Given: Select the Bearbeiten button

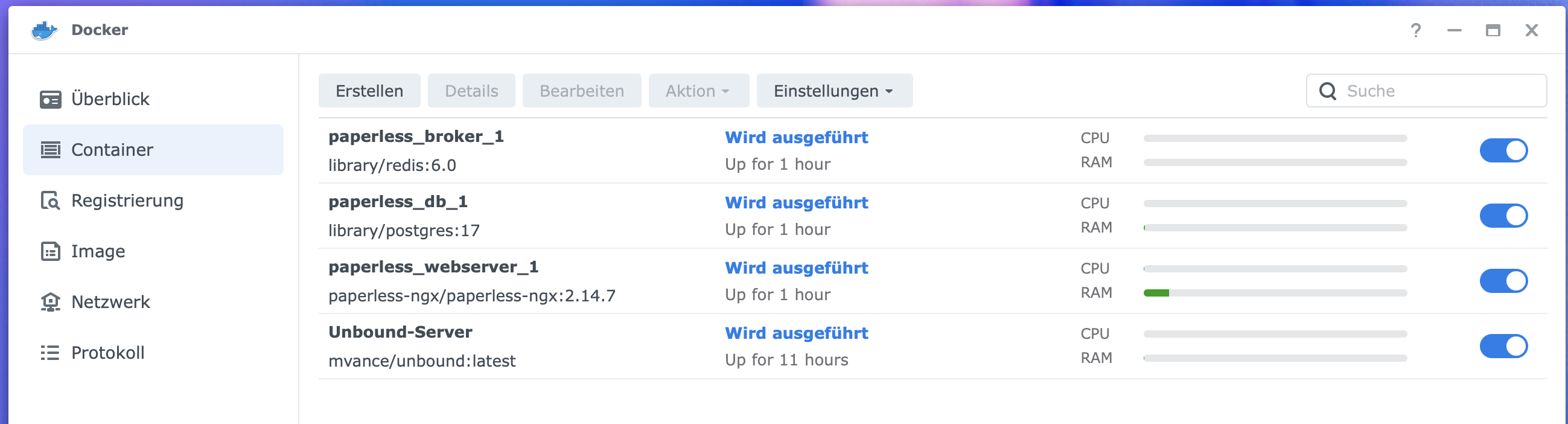Looking at the screenshot, I should (581, 91).
